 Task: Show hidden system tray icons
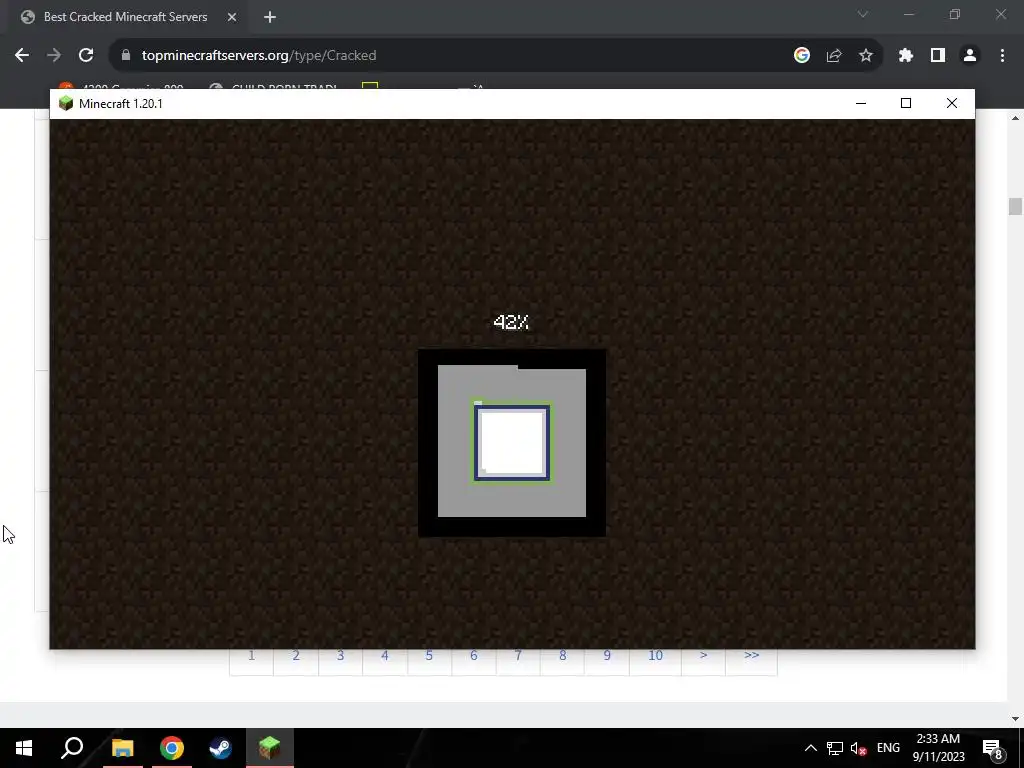tap(810, 748)
